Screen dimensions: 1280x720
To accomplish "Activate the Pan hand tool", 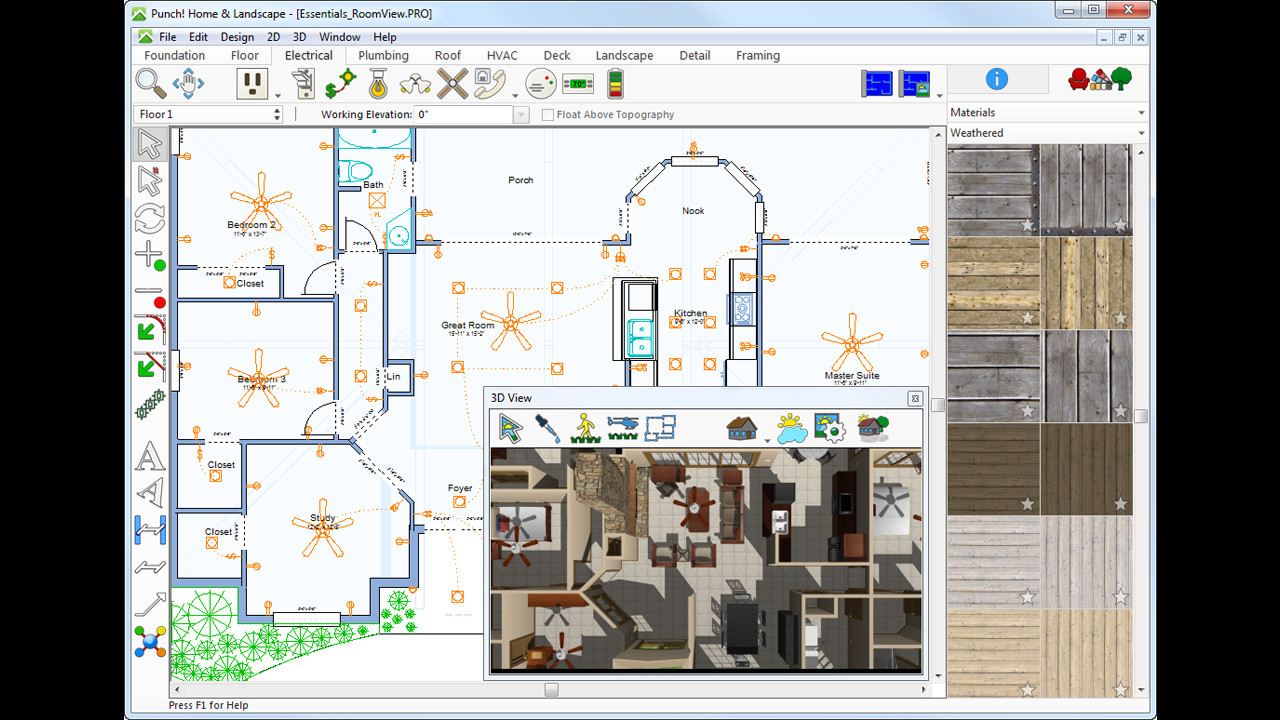I will [x=187, y=83].
